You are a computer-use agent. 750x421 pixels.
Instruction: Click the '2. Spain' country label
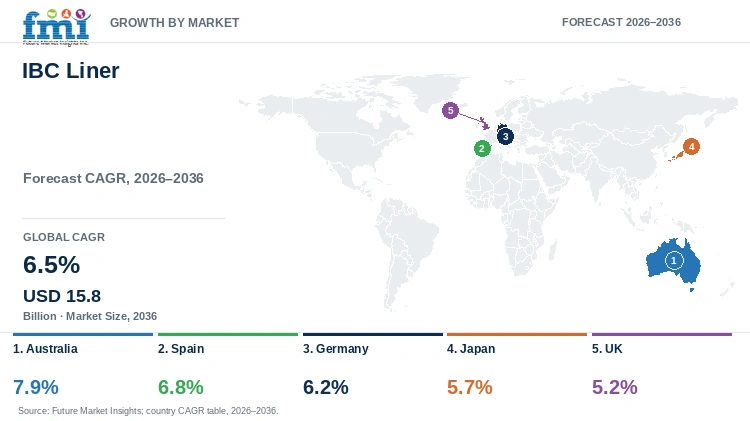181,349
